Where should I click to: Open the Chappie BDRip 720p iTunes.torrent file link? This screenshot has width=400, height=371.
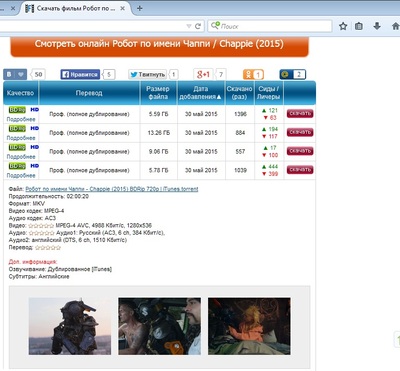pyautogui.click(x=112, y=189)
